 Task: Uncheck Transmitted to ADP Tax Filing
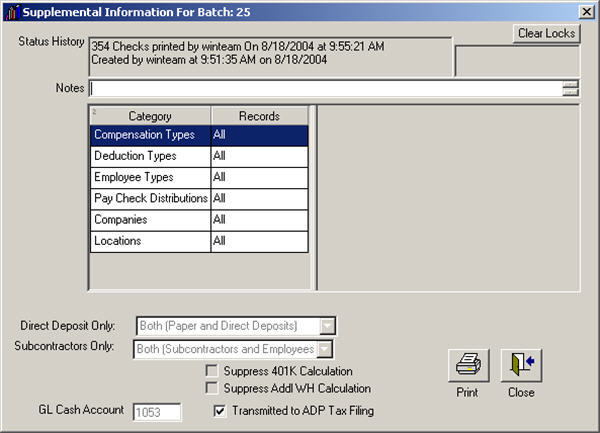tap(220, 411)
